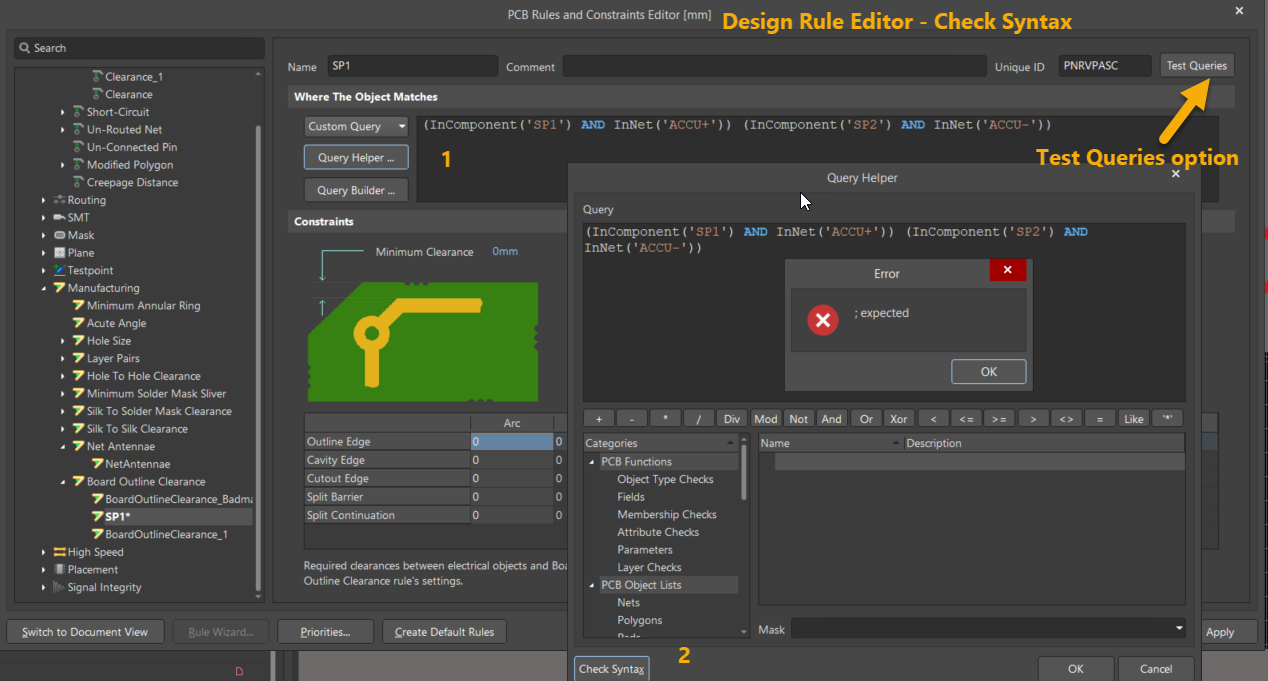Viewport: 1268px width, 681px height.
Task: Click the Routing category icon in tree
Action: [60, 200]
